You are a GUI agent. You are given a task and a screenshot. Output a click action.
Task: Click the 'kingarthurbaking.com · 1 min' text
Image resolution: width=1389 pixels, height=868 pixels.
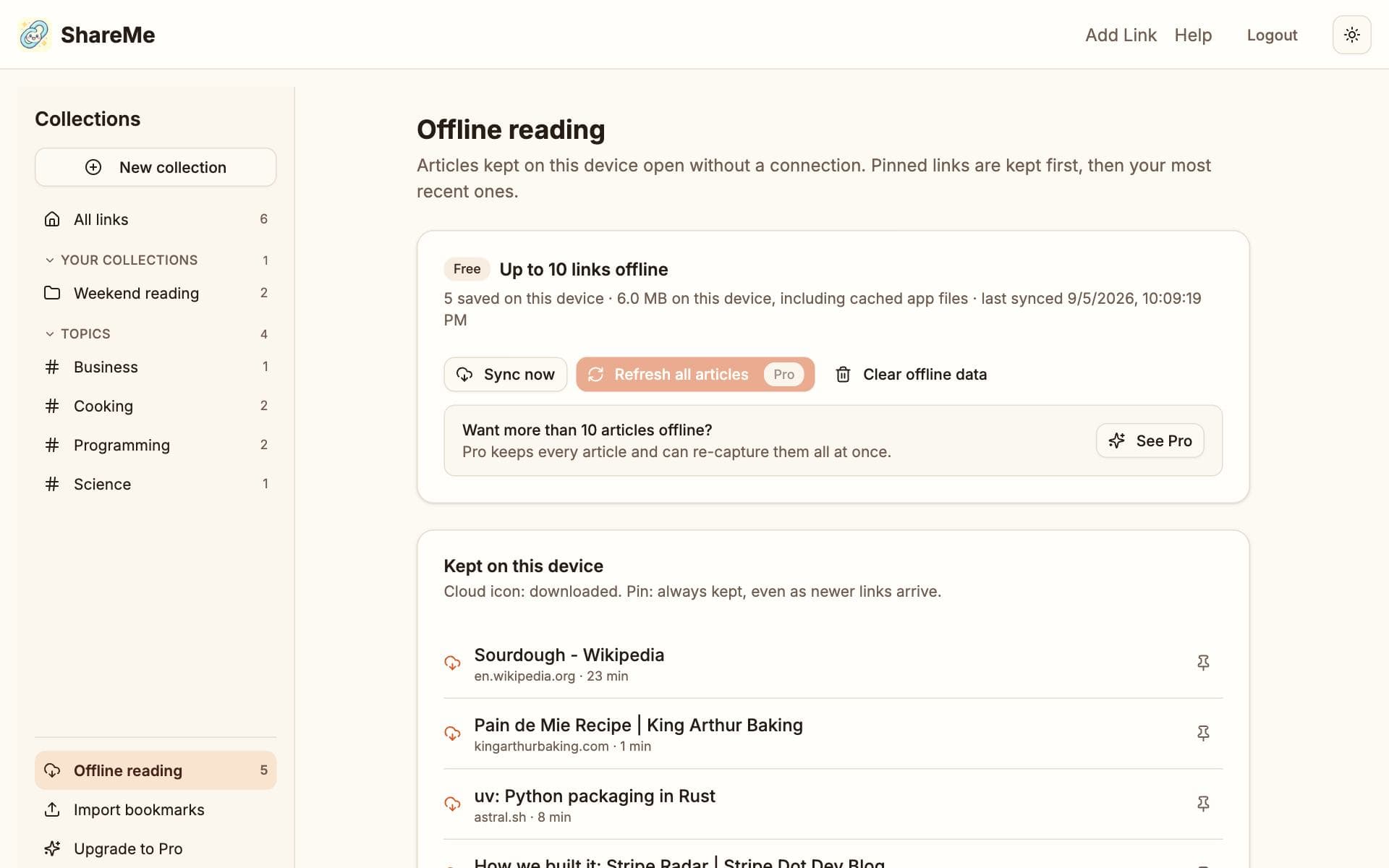click(562, 746)
